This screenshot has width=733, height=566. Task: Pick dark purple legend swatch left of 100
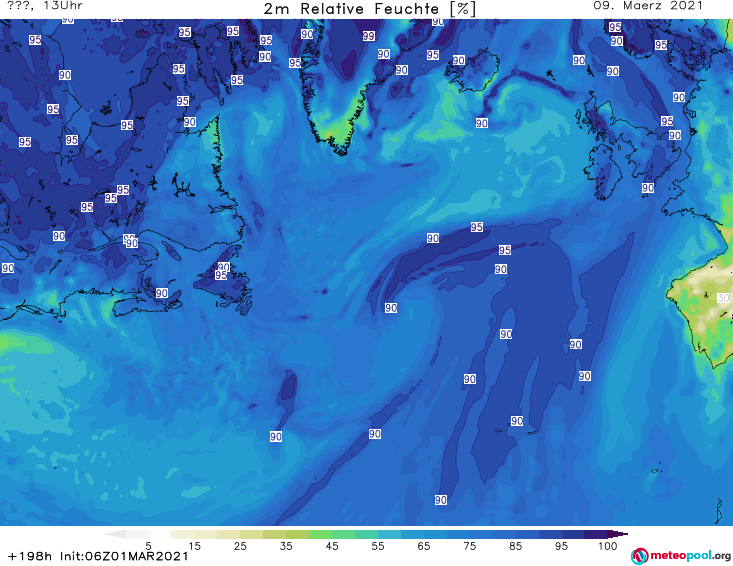[x=596, y=534]
